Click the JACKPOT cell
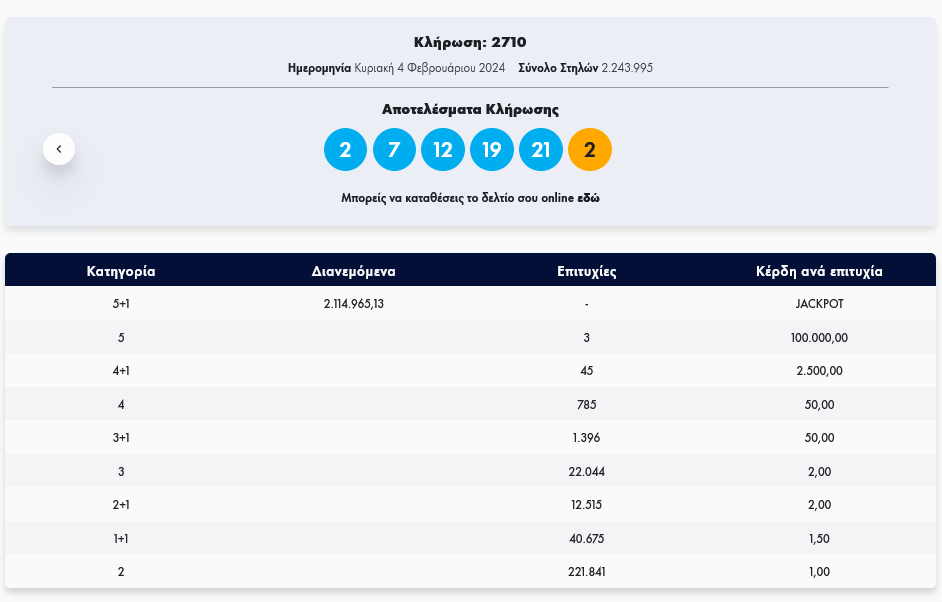 pos(819,304)
